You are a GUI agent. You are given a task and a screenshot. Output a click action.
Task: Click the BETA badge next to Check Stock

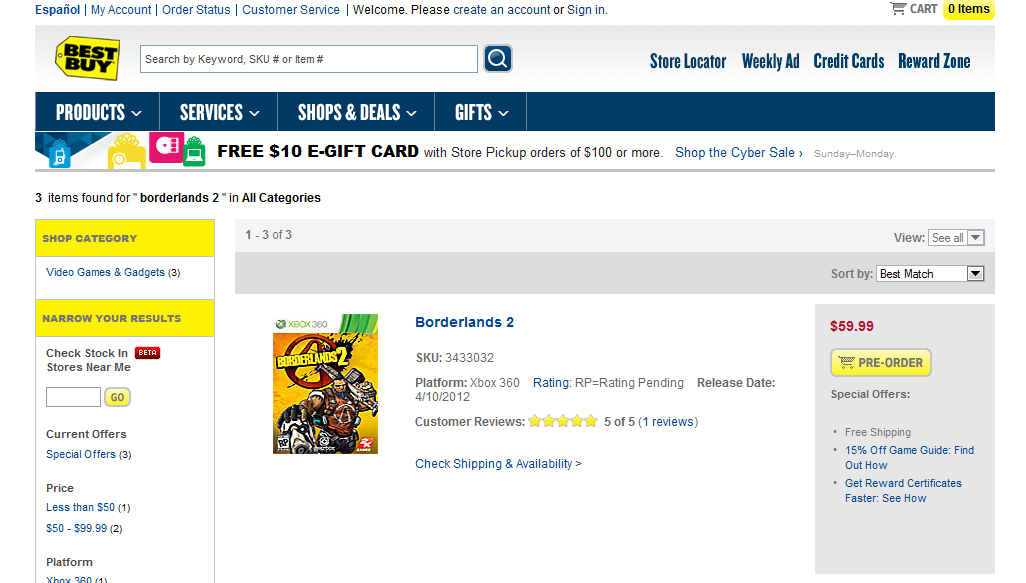[x=147, y=353]
